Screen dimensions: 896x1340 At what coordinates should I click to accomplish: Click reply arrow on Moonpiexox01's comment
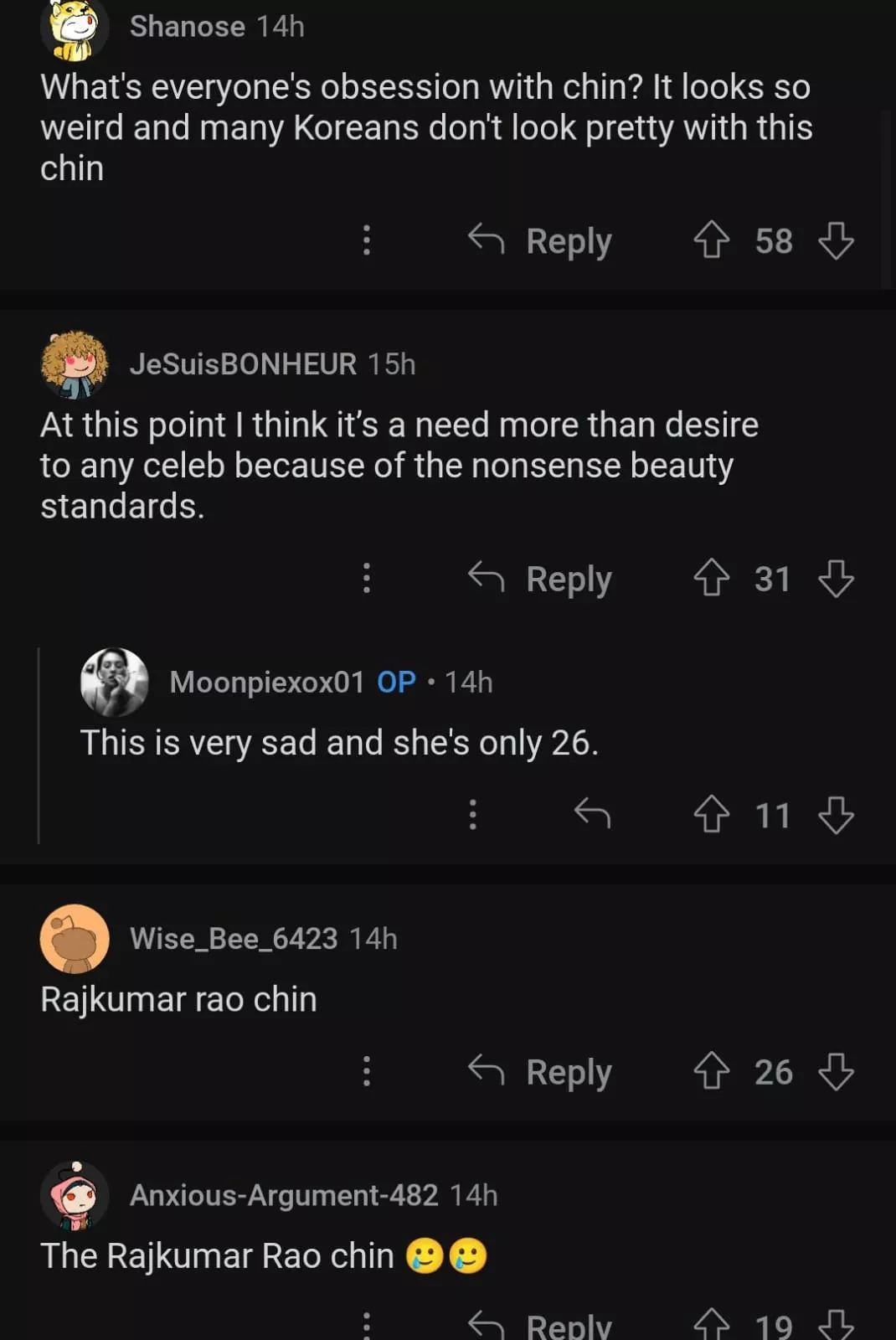pos(592,814)
